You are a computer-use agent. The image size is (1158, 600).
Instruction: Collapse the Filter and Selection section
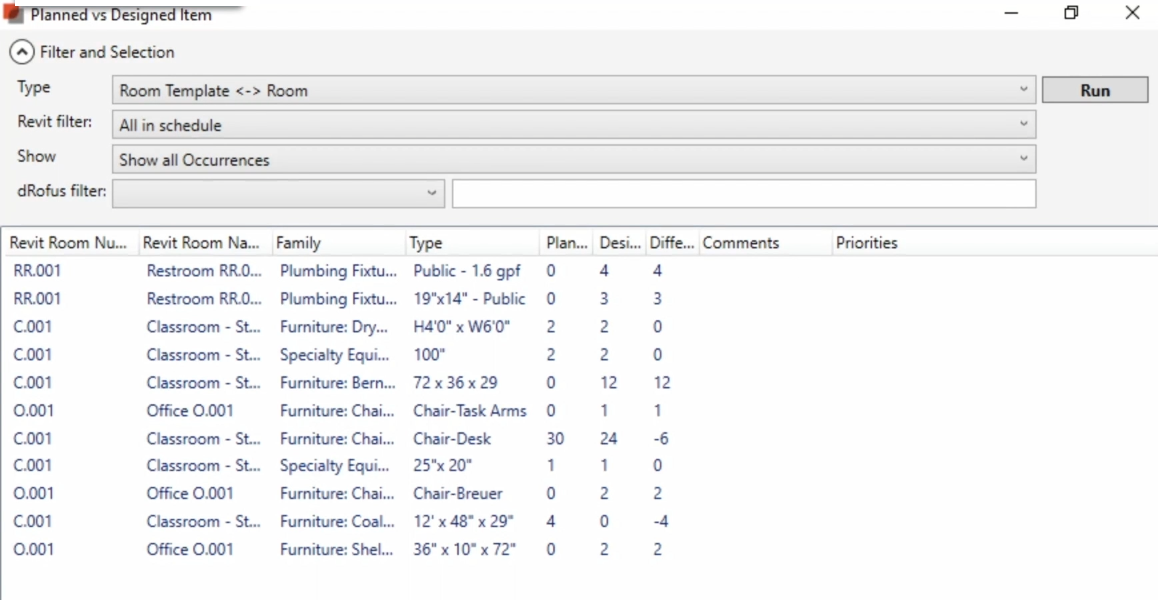(19, 52)
